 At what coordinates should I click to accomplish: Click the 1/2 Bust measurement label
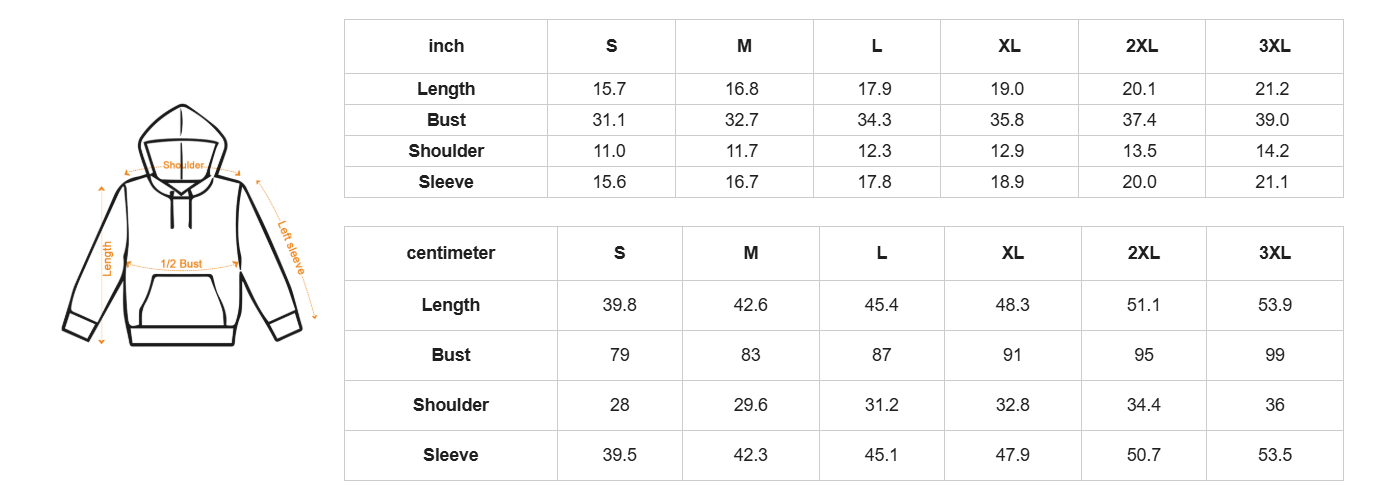click(182, 264)
